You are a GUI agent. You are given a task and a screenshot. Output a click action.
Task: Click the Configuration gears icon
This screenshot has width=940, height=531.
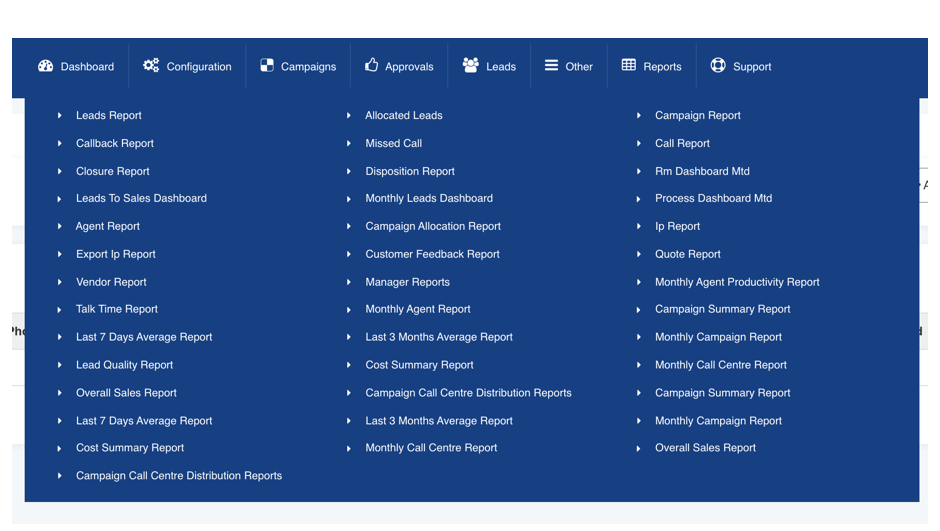pyautogui.click(x=151, y=66)
